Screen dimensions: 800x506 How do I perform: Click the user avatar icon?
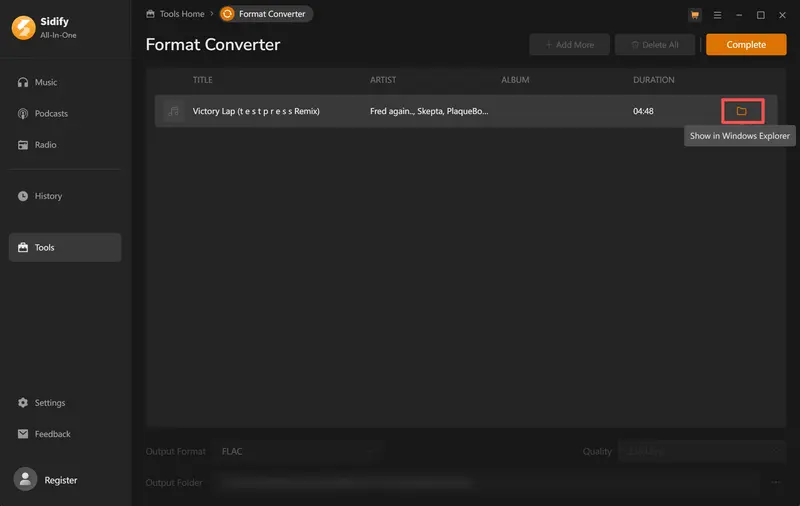(25, 479)
